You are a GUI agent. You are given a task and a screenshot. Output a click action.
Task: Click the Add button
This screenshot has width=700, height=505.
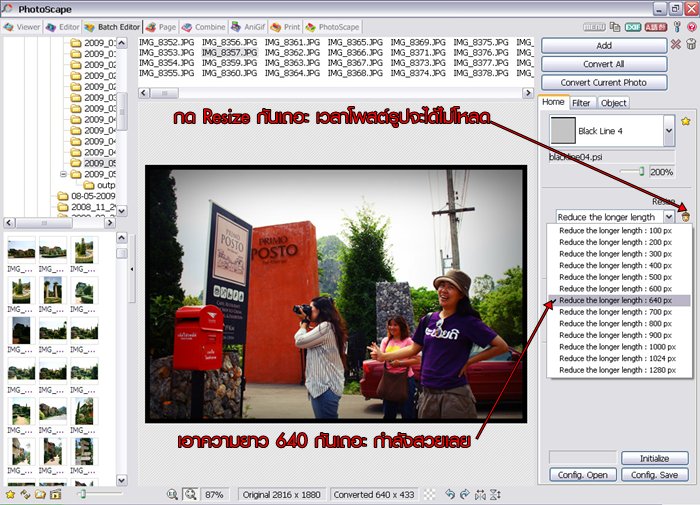click(x=604, y=46)
